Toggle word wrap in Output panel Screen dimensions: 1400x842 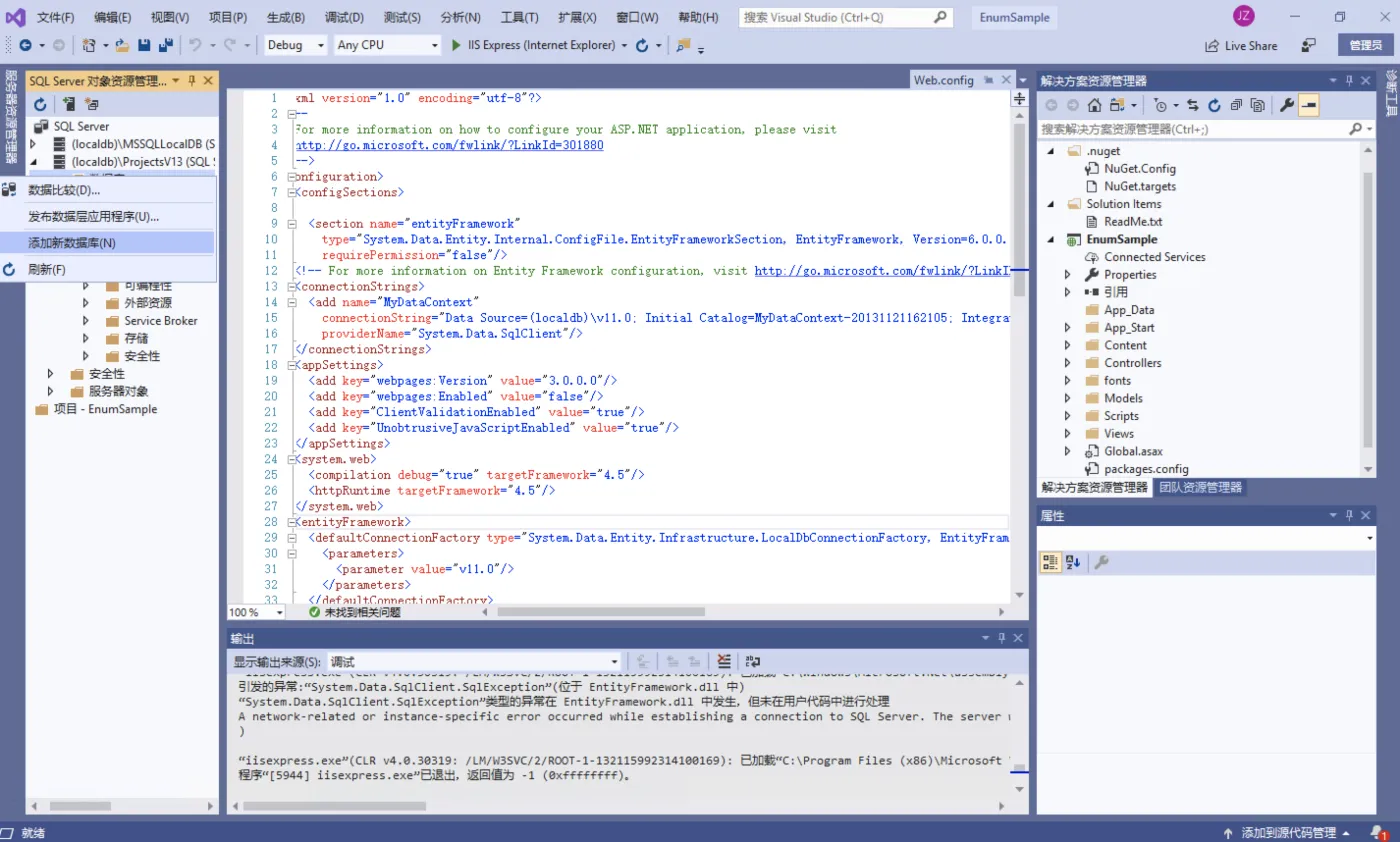(x=753, y=662)
